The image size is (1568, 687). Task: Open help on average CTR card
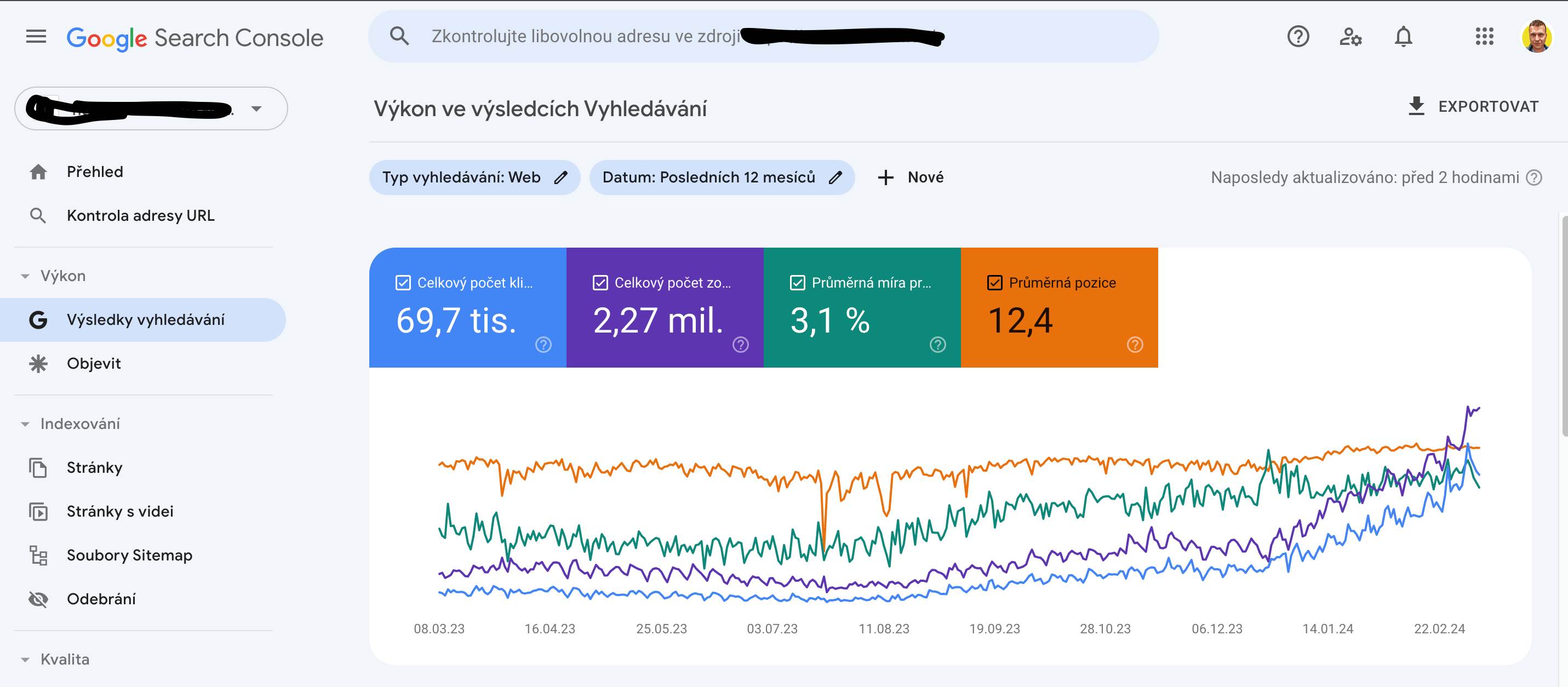coord(937,345)
